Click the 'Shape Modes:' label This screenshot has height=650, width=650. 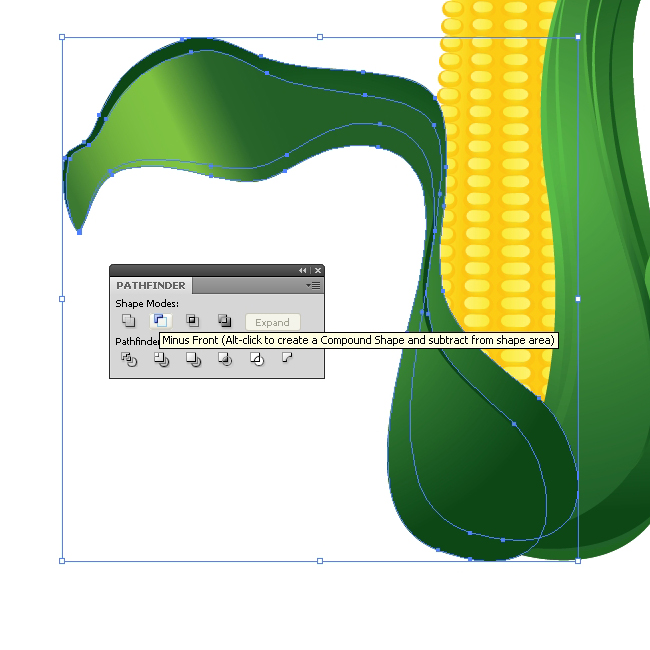(147, 304)
